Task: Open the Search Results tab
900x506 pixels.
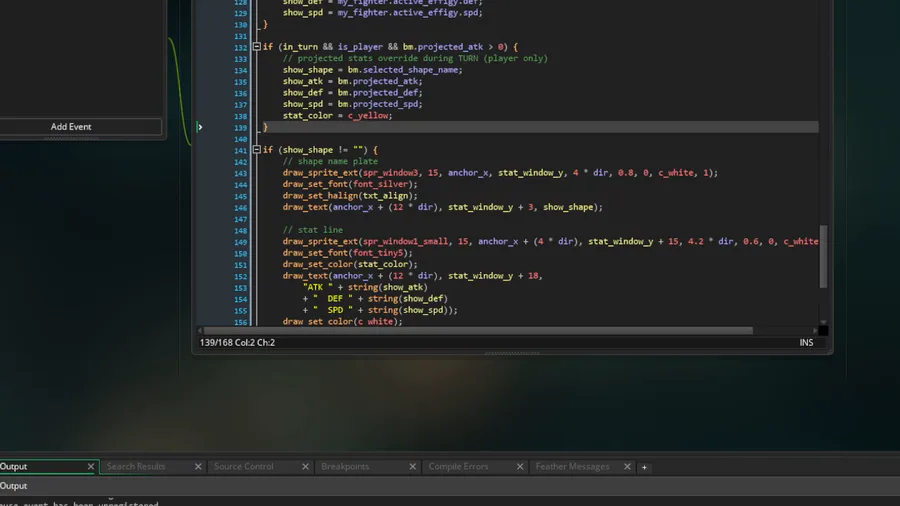Action: pos(136,466)
